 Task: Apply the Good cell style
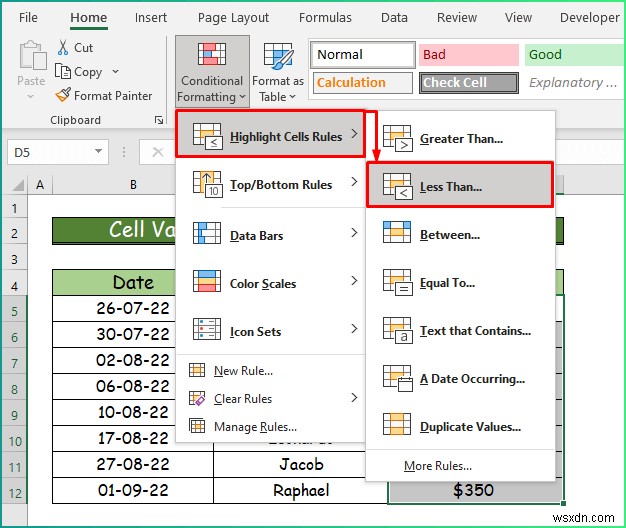pyautogui.click(x=575, y=55)
